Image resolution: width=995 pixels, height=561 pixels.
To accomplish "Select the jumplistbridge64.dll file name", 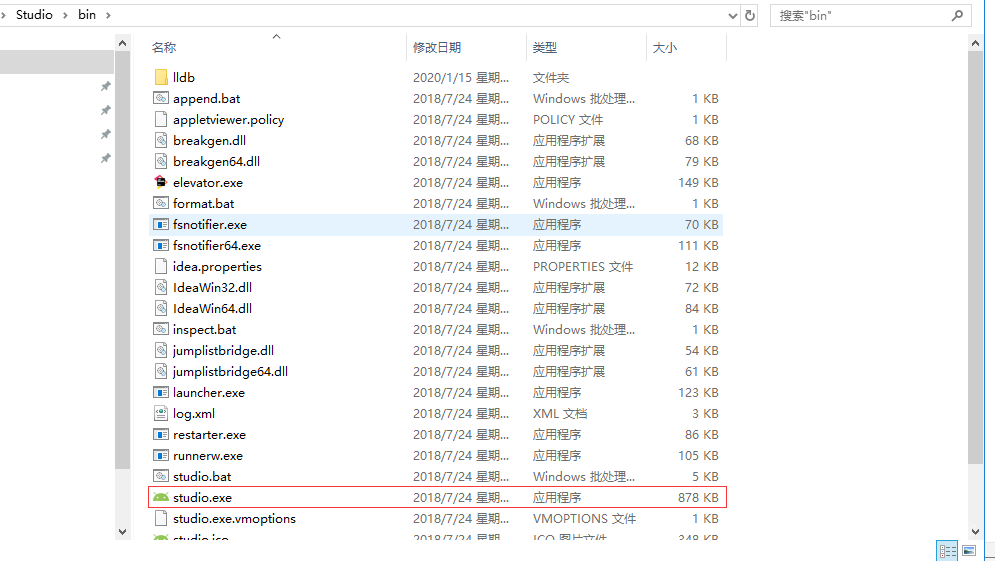I will point(230,372).
